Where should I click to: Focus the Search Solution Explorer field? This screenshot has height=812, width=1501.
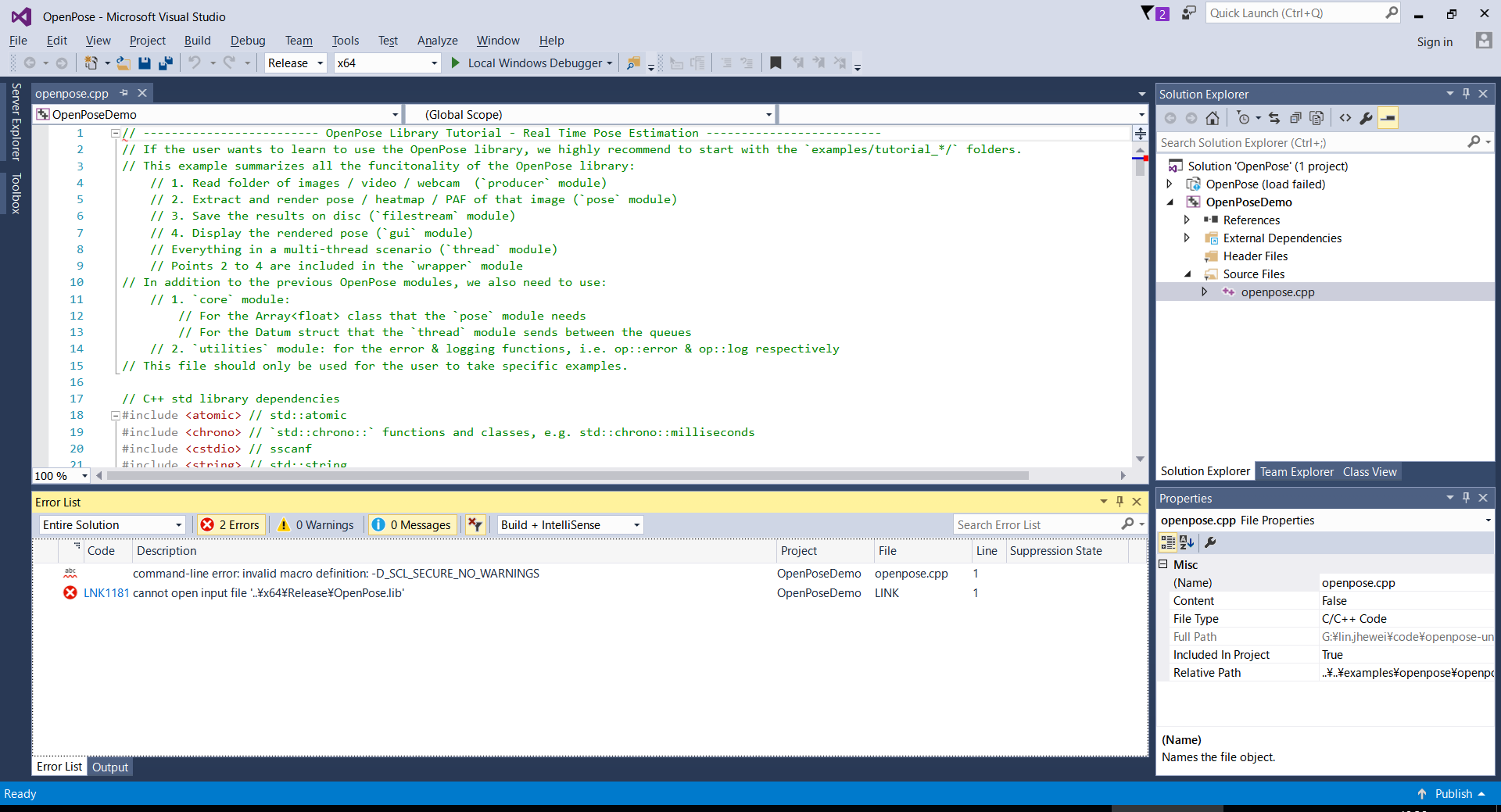[1311, 142]
